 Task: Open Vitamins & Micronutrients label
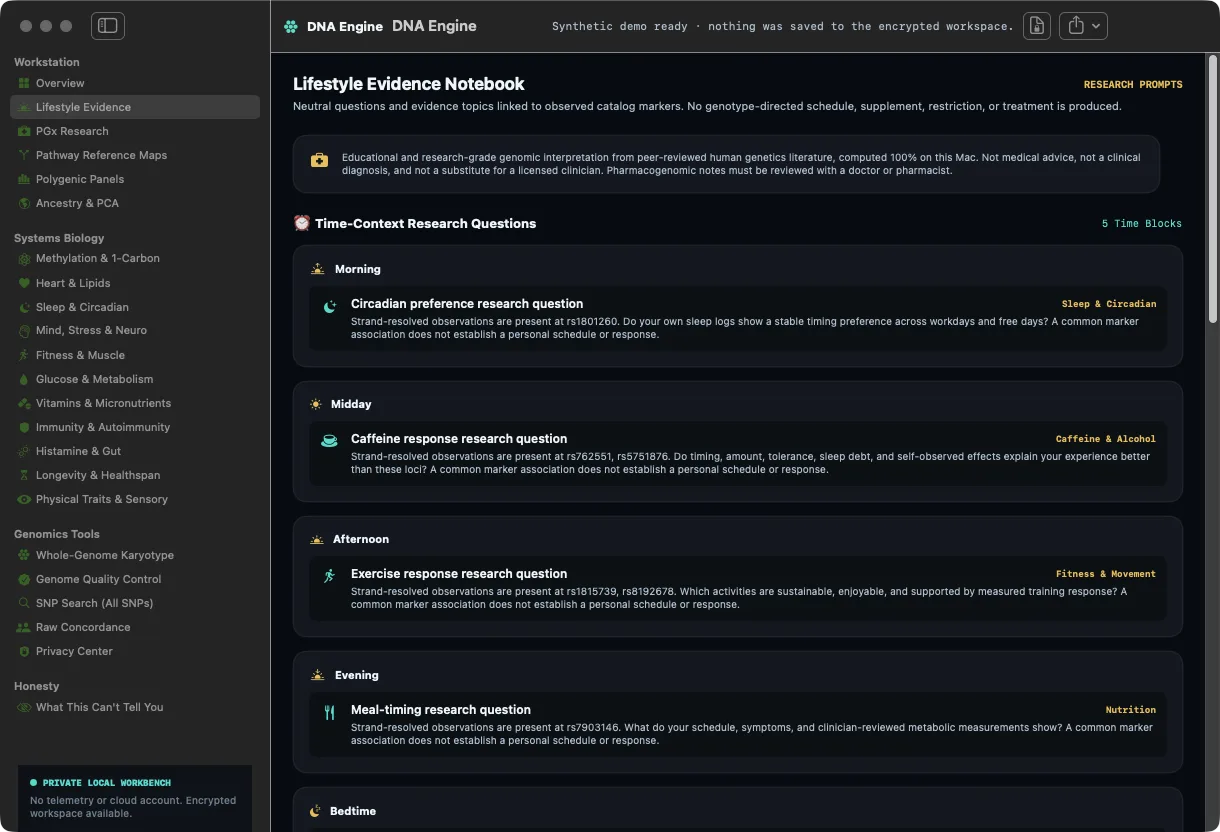(x=103, y=403)
